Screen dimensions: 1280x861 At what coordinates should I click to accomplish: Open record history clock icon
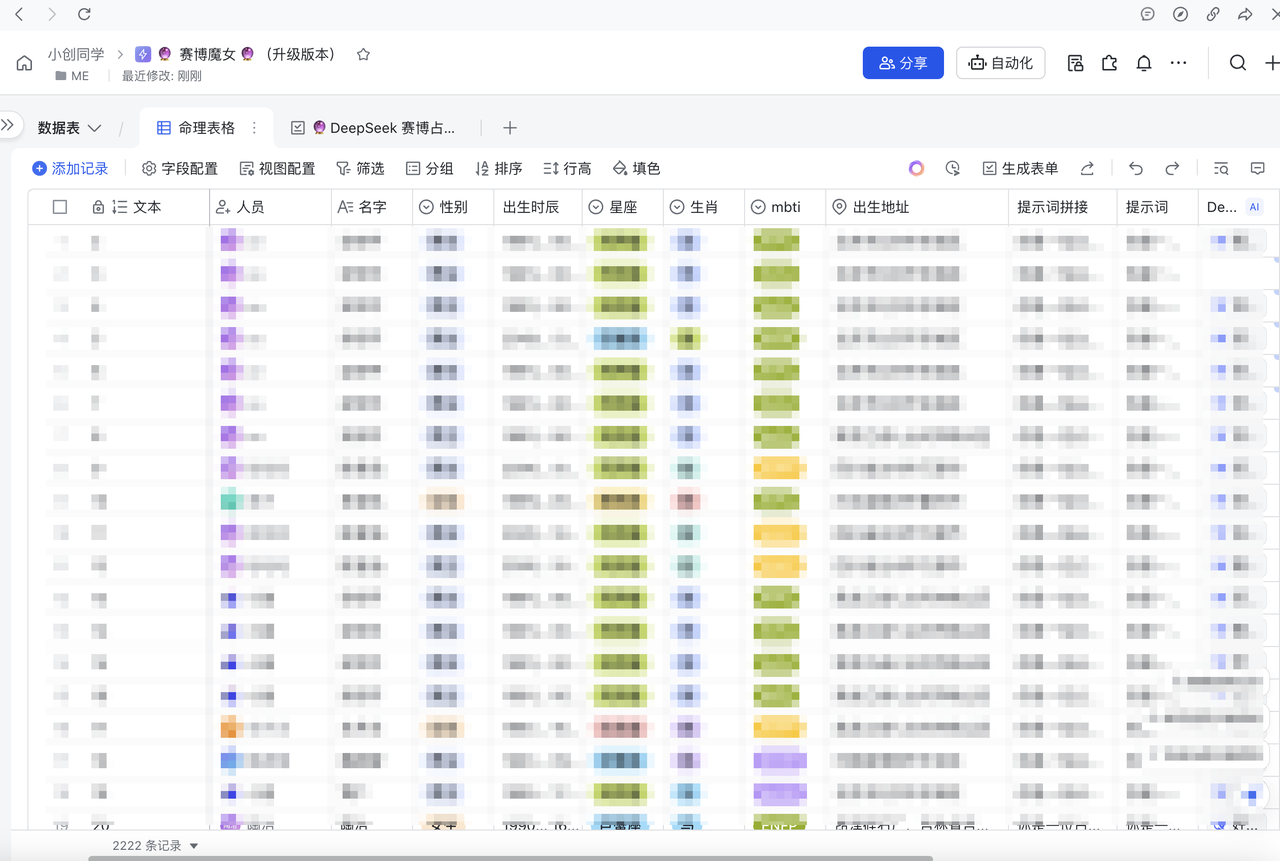pos(952,168)
